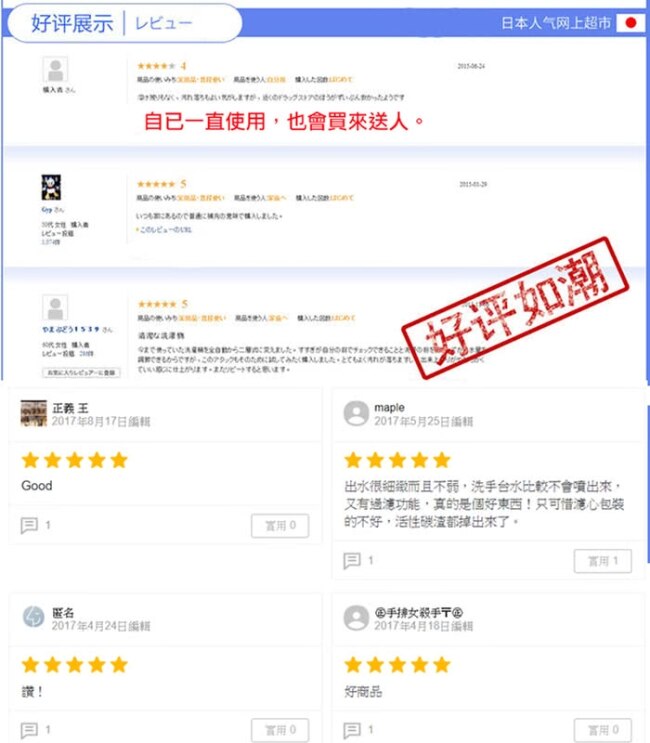Click maple's gray avatar icon
Image resolution: width=650 pixels, height=743 pixels.
click(356, 413)
